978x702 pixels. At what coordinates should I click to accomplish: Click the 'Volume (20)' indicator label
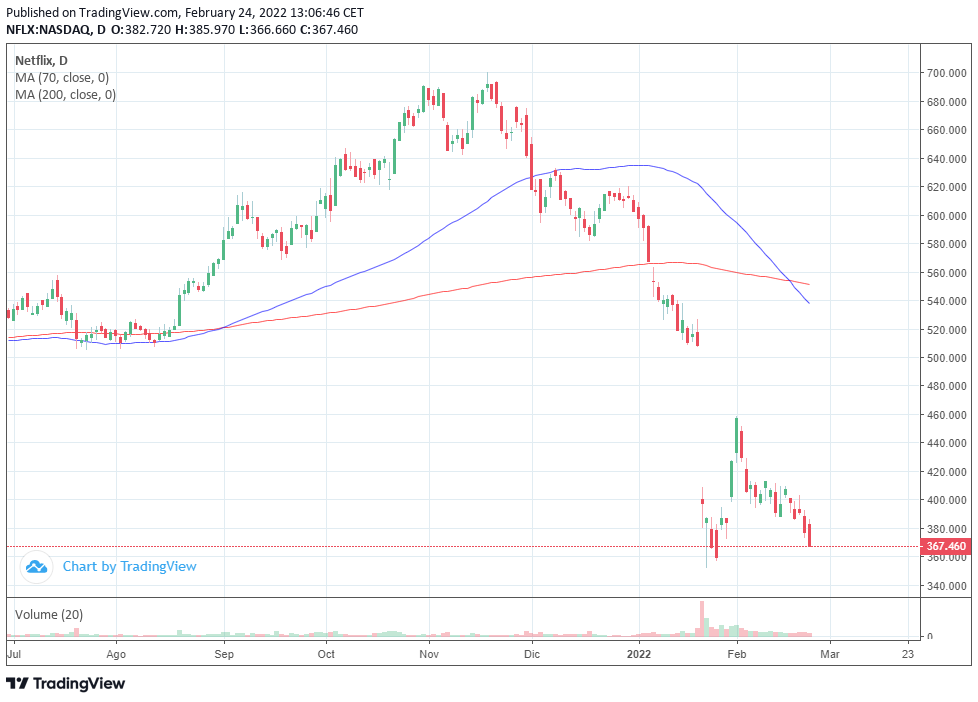tap(49, 615)
